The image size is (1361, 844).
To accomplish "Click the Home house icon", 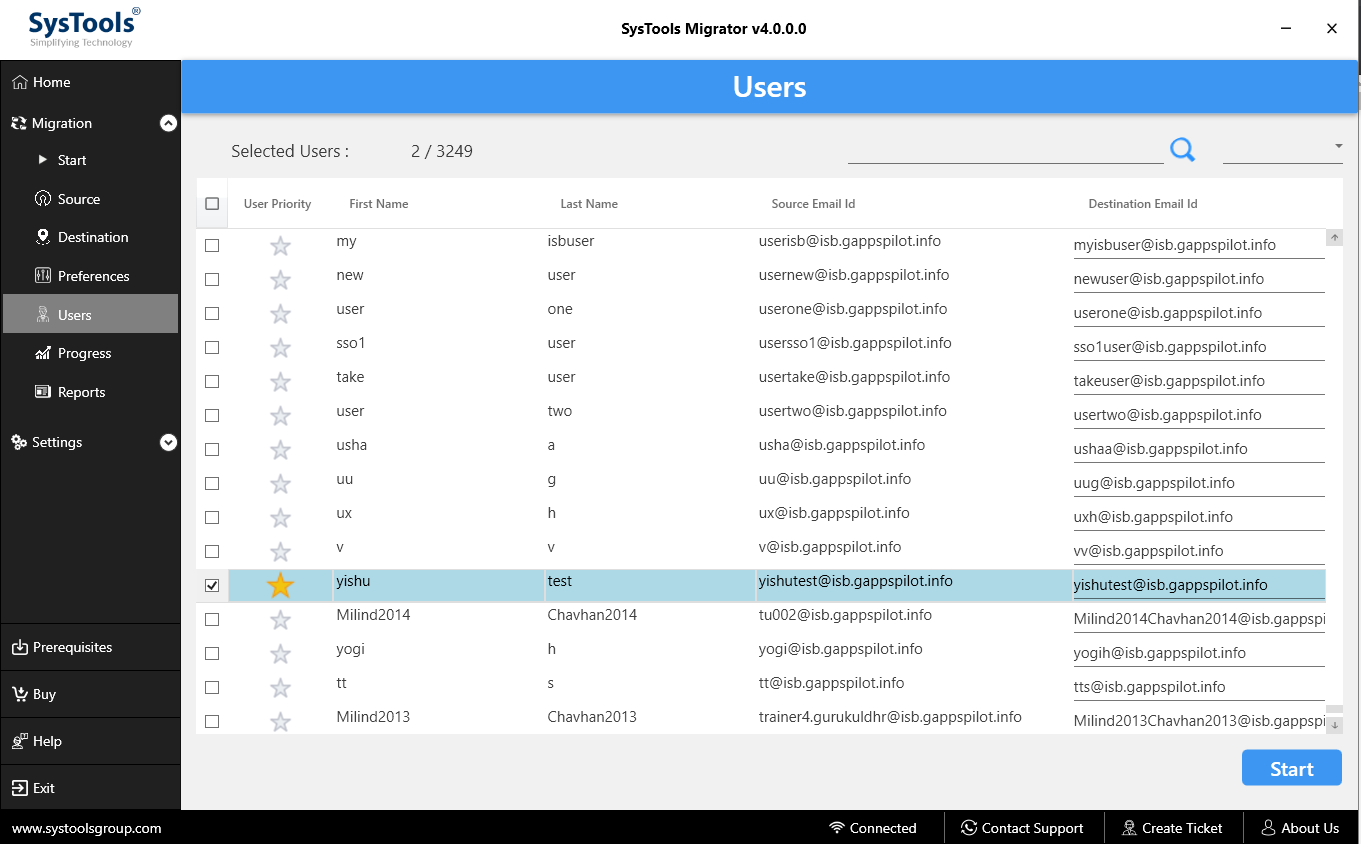I will [x=19, y=82].
